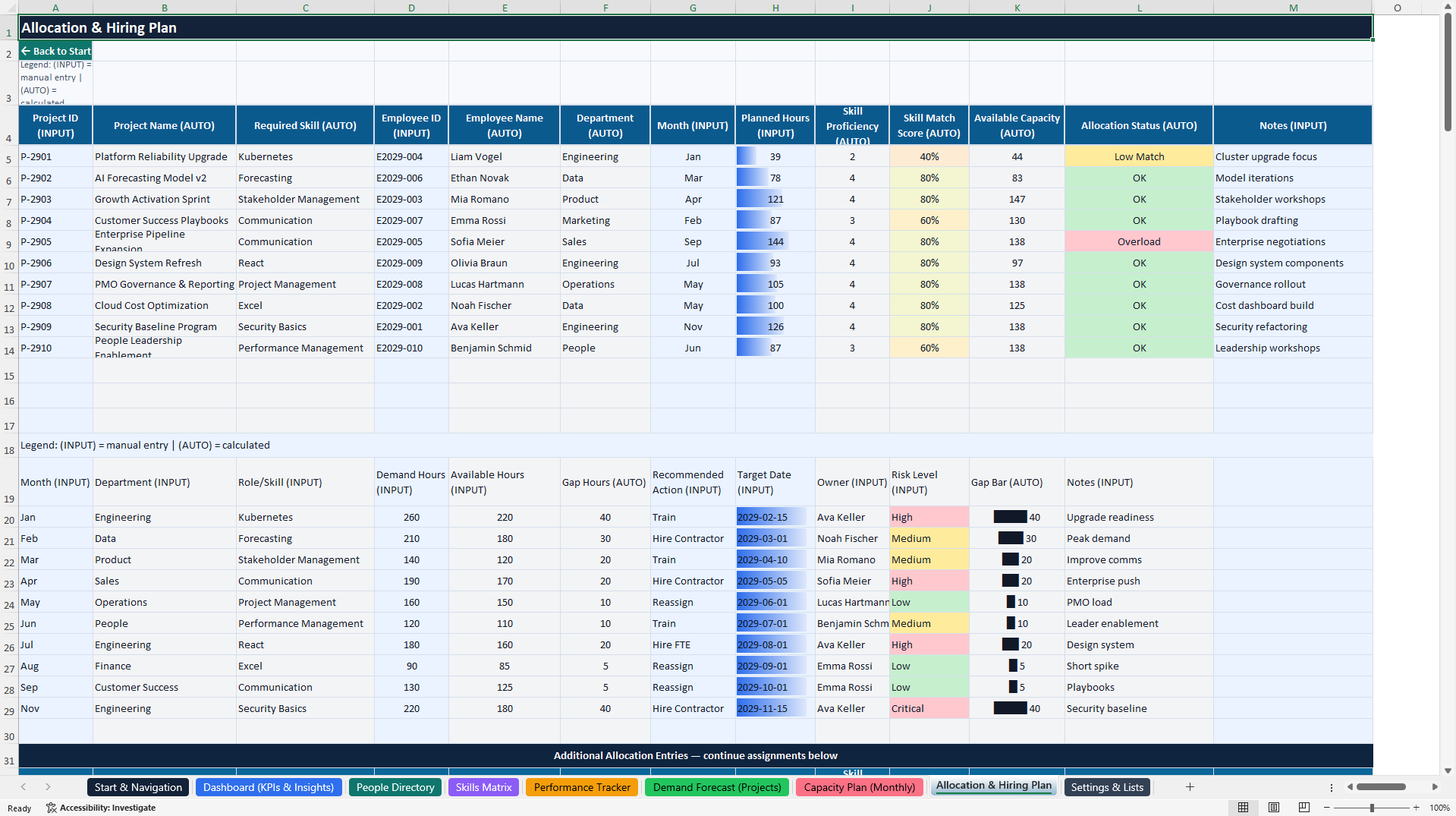Select the Low Match status cell
The image size is (1456, 816).
click(x=1139, y=156)
